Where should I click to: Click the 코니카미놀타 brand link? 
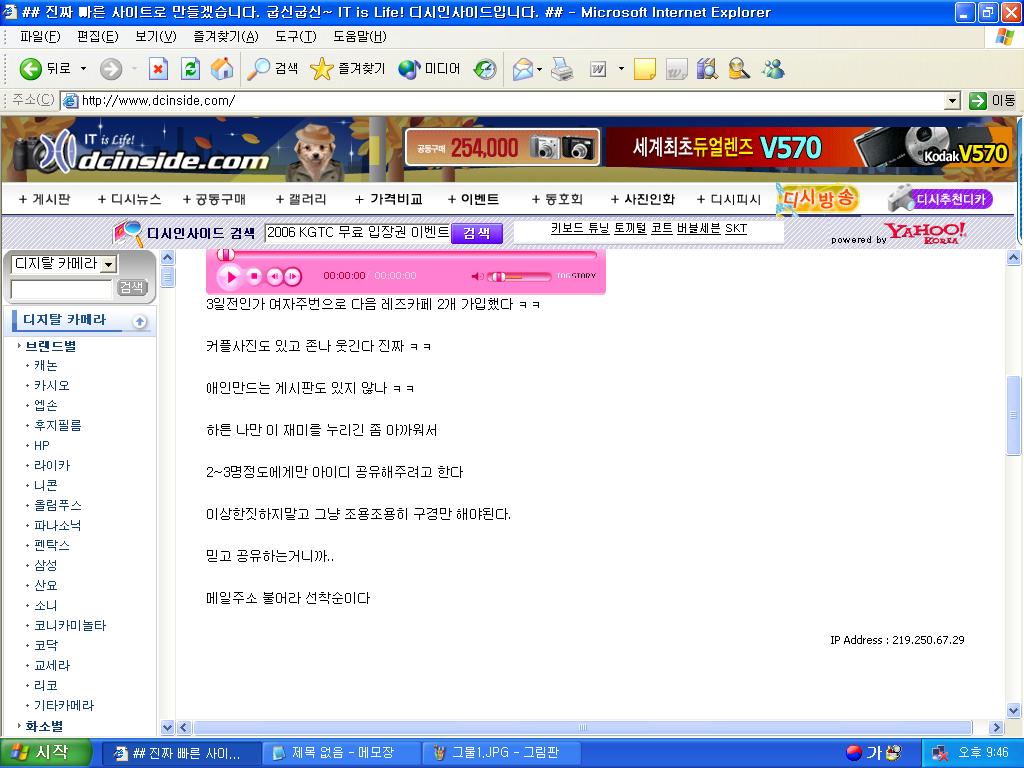(70, 626)
